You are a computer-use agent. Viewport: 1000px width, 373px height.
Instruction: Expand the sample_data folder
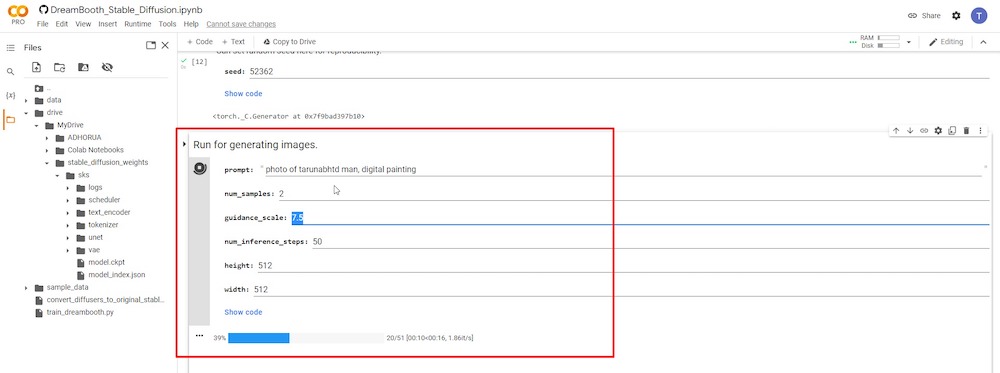click(26, 288)
